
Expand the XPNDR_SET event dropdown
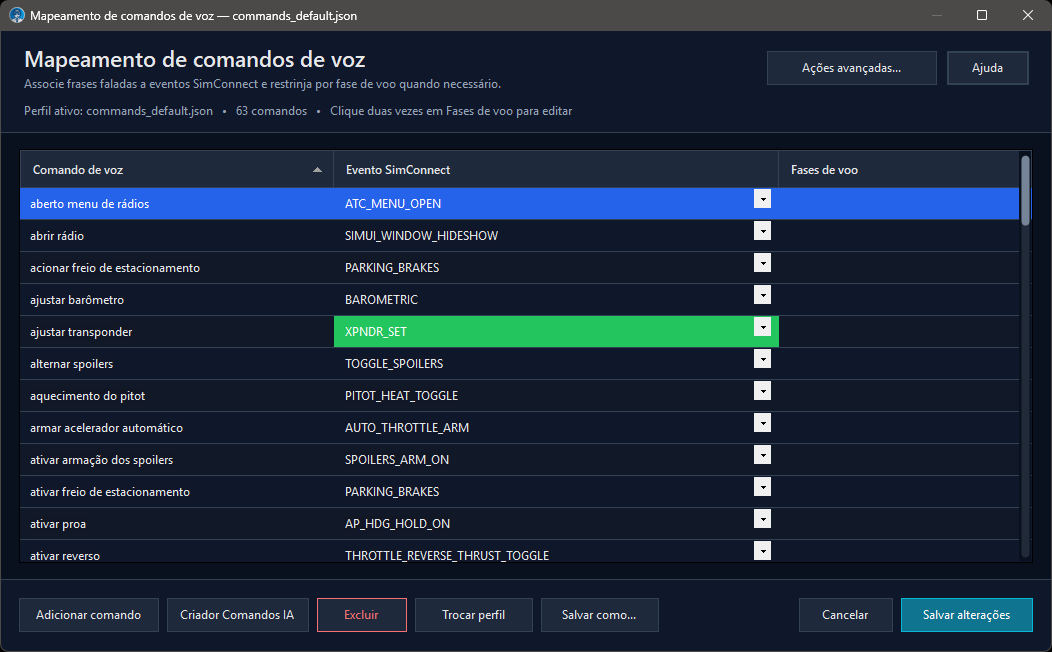(762, 327)
